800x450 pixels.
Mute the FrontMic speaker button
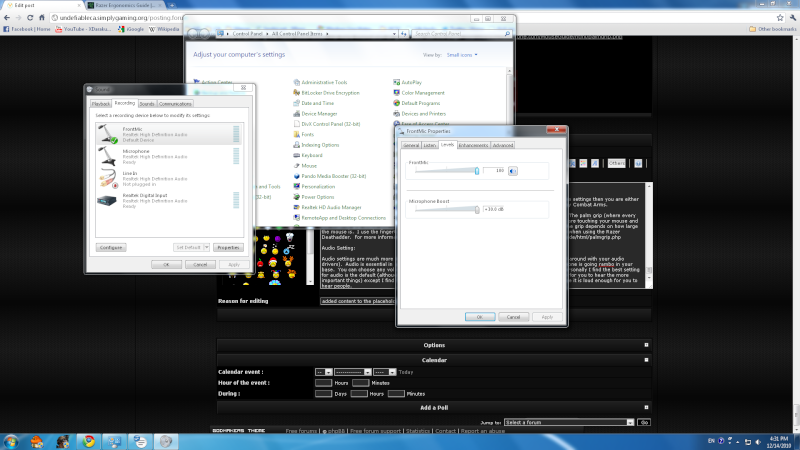point(513,171)
